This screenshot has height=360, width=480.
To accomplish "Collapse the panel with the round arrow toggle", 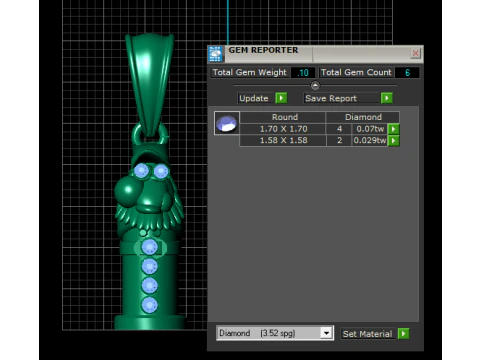I will [315, 86].
